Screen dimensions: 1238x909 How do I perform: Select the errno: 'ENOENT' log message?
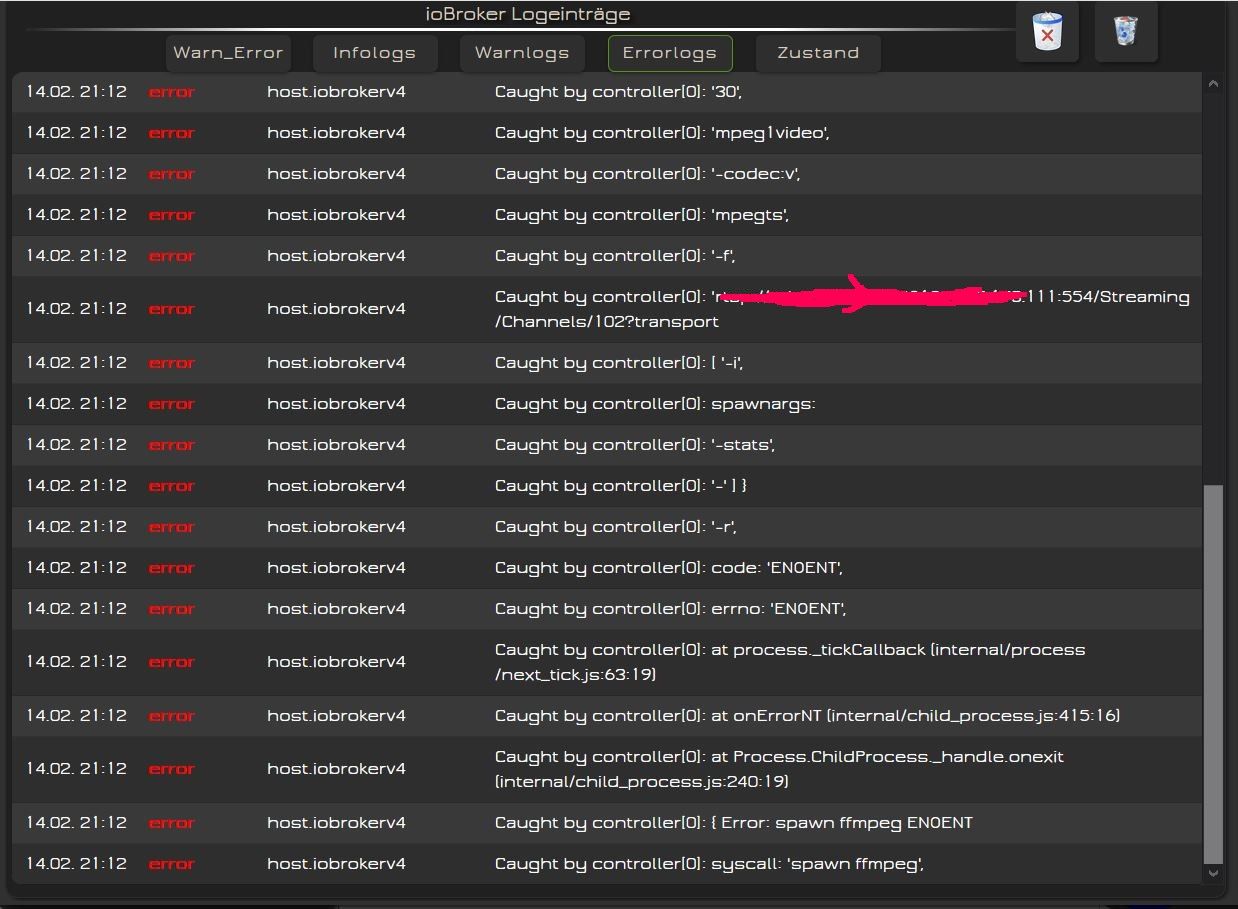point(671,609)
